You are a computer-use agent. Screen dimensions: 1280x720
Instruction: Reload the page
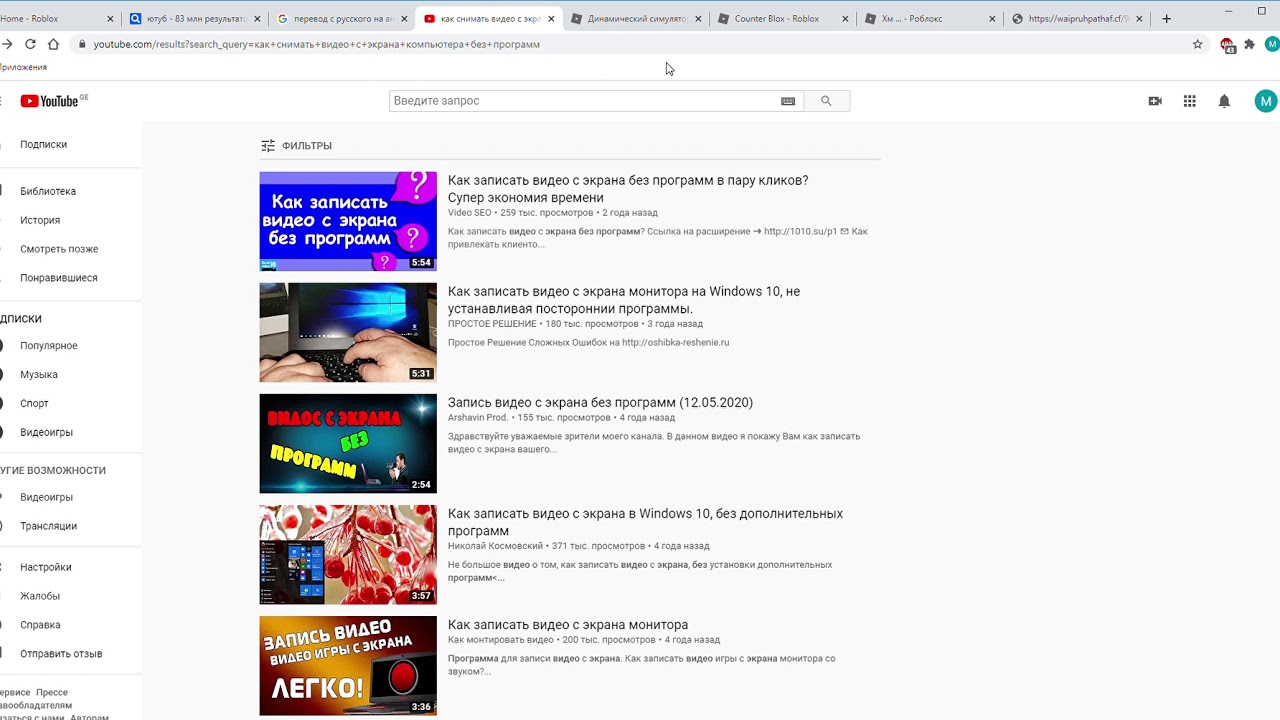(30, 44)
